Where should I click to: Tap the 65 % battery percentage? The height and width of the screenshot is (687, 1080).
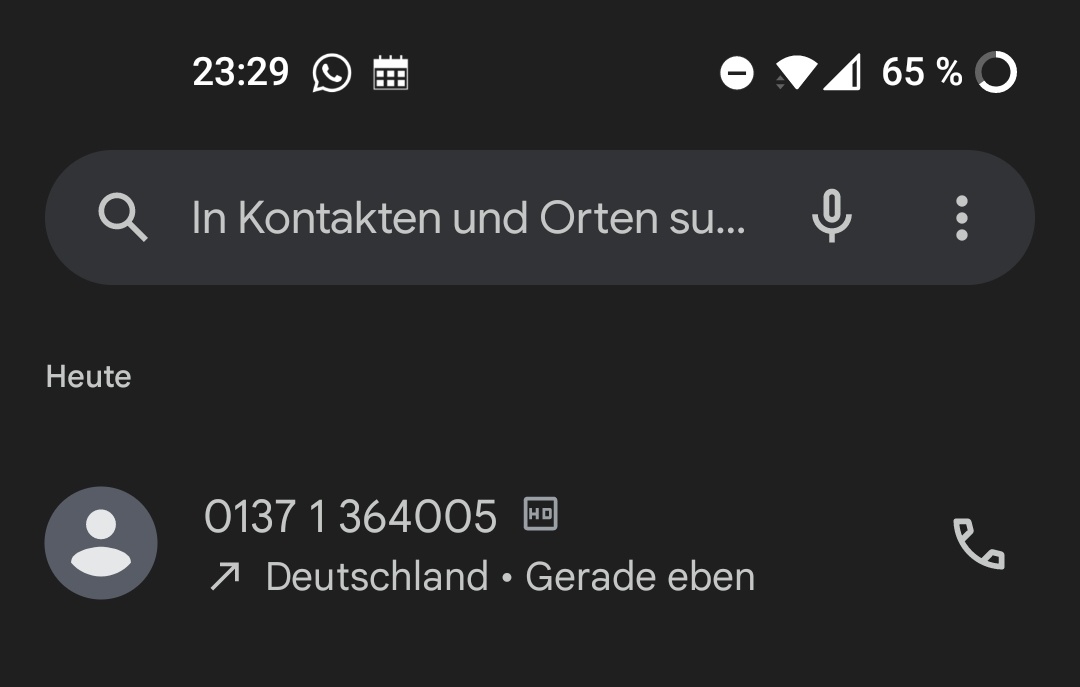(x=922, y=72)
